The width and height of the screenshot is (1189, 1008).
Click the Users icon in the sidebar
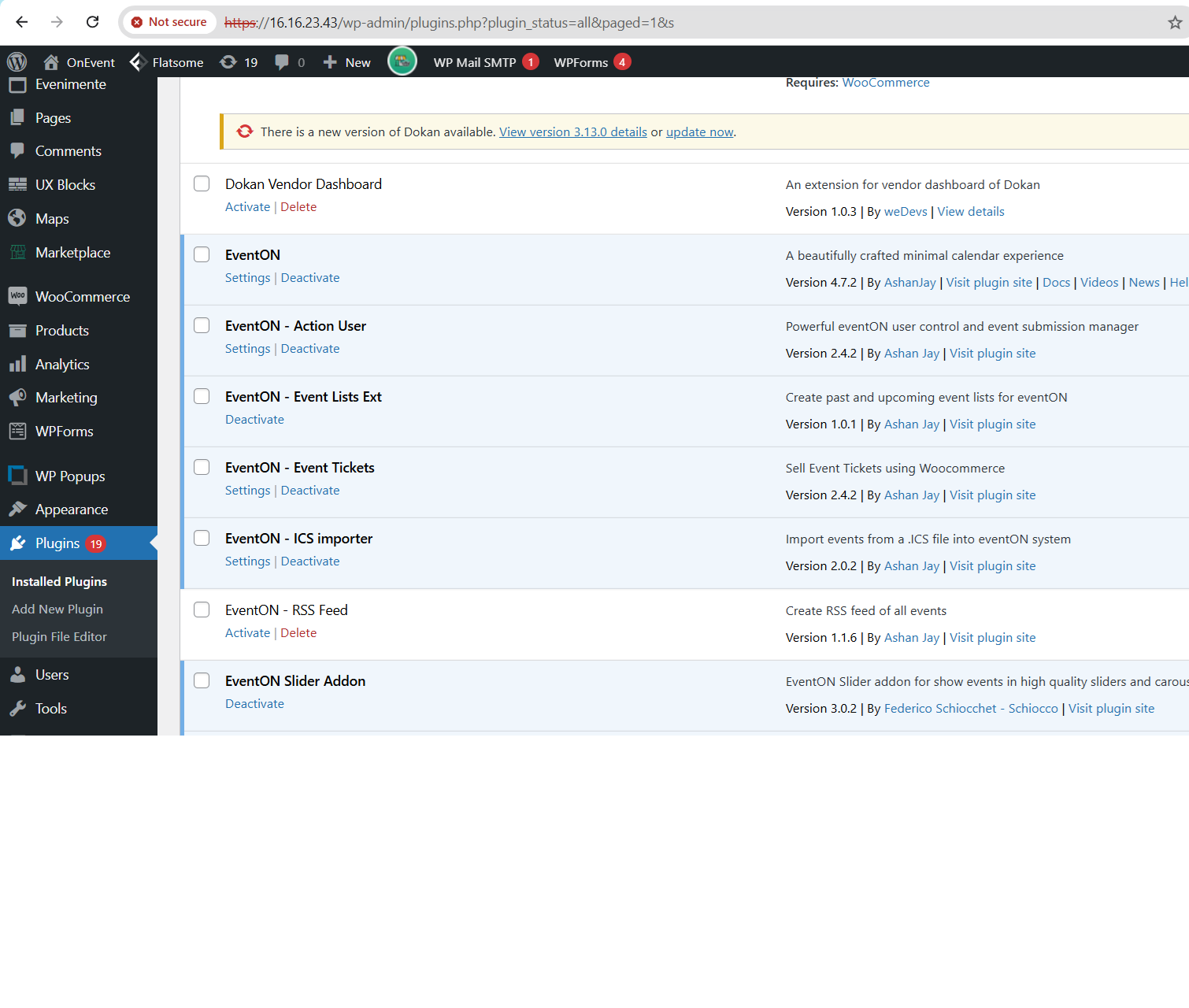[x=17, y=675]
